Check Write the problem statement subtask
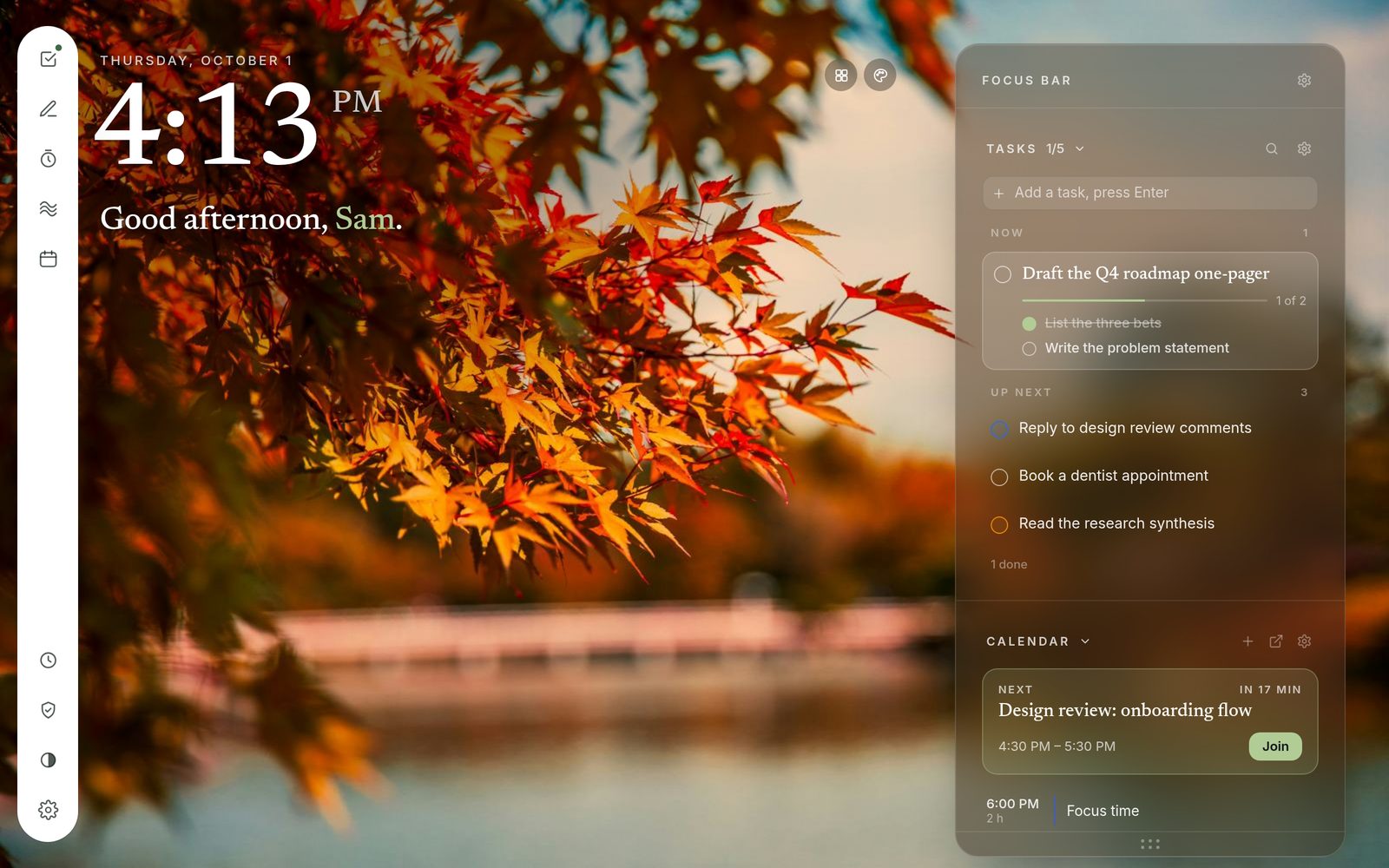The width and height of the screenshot is (1389, 868). point(1030,349)
